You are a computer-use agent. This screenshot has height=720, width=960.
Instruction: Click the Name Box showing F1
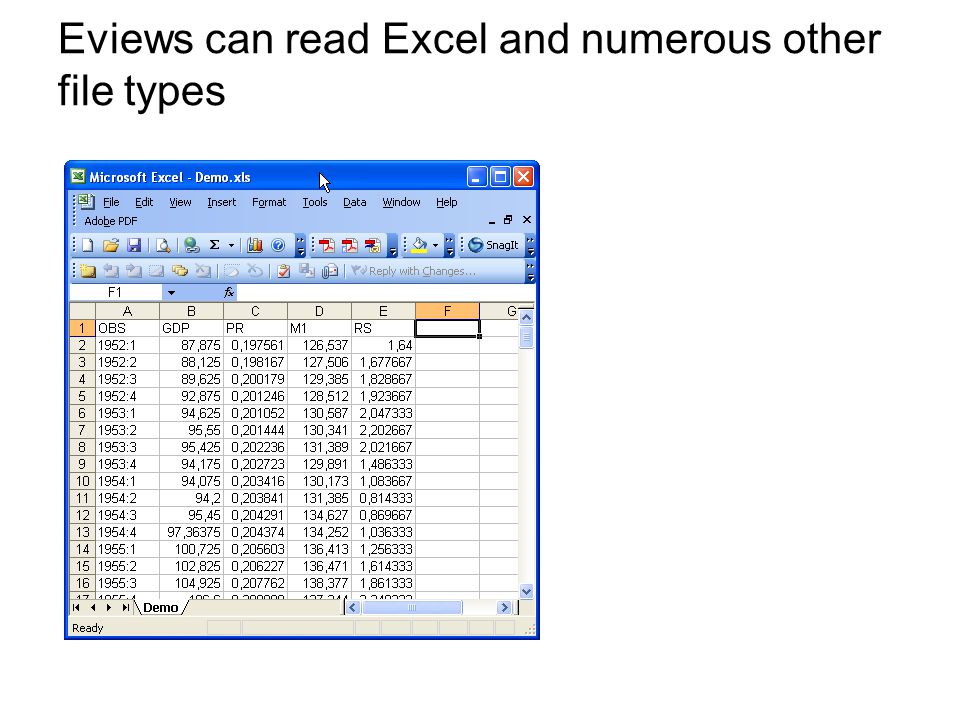click(x=116, y=293)
